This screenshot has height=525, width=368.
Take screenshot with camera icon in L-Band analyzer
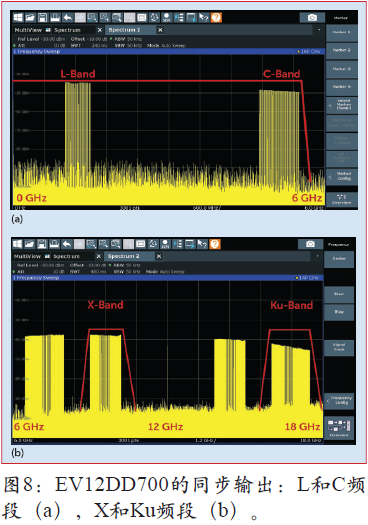pos(312,17)
